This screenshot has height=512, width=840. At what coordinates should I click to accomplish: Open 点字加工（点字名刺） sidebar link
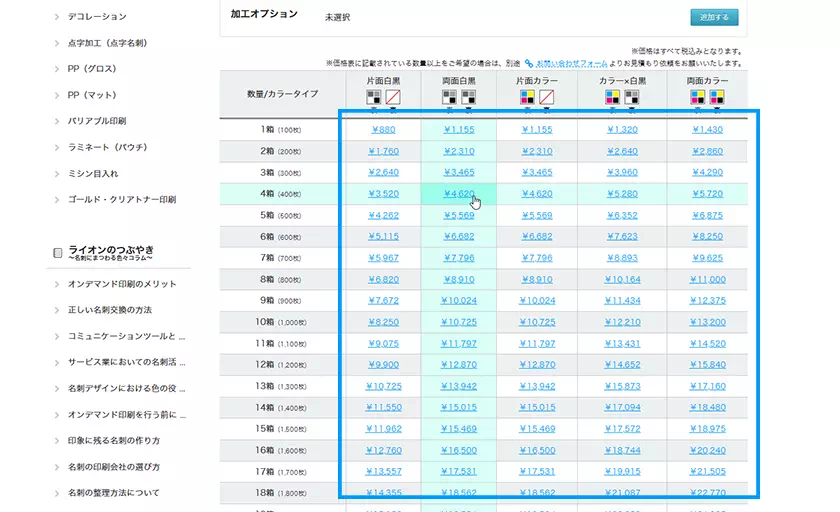click(x=107, y=43)
